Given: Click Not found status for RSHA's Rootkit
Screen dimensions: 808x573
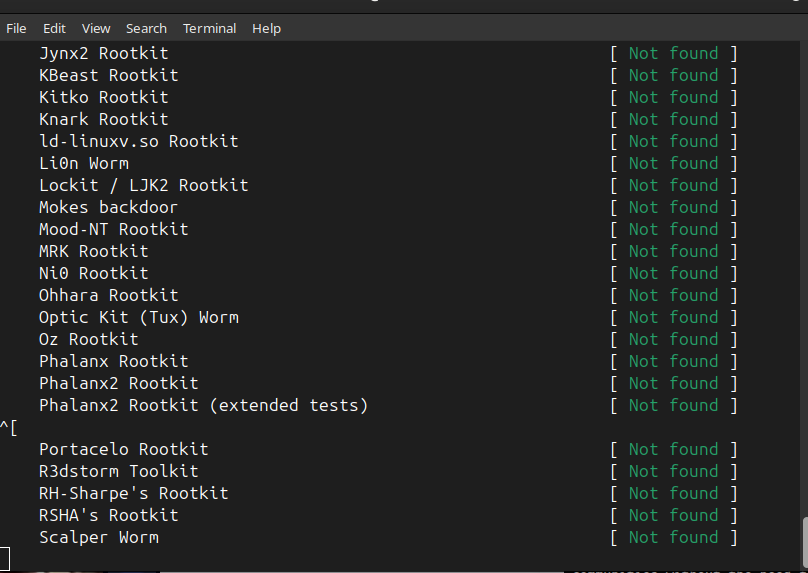Looking at the screenshot, I should (x=673, y=515).
